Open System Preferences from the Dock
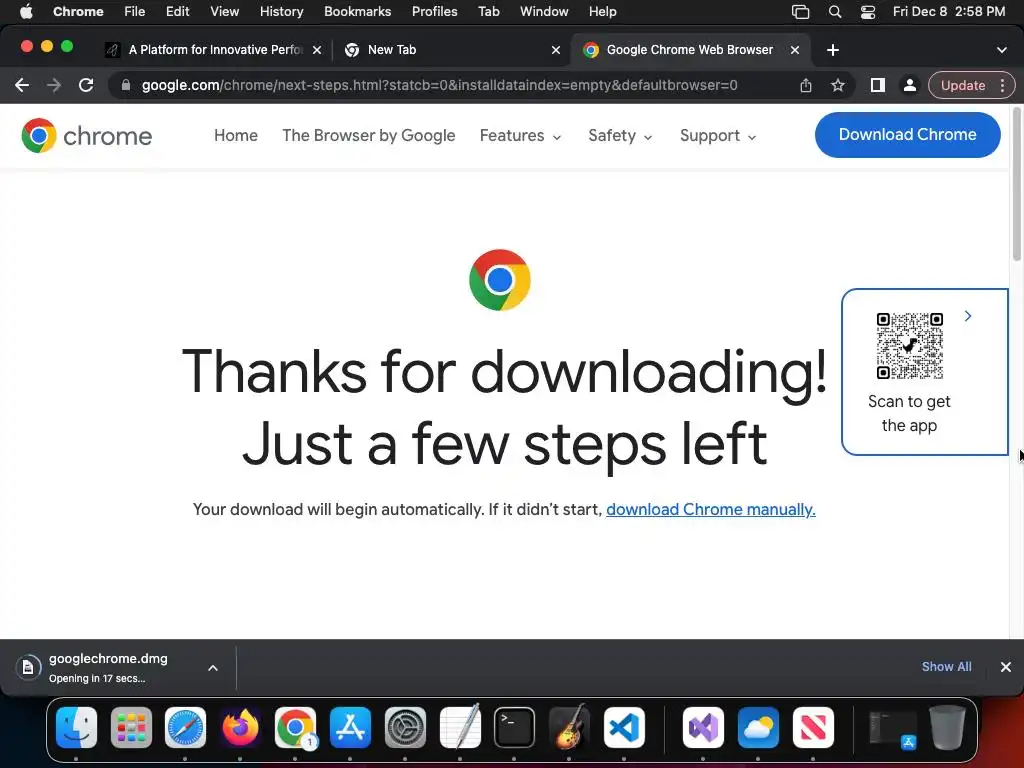Screen dimensions: 1024x768 (405, 727)
